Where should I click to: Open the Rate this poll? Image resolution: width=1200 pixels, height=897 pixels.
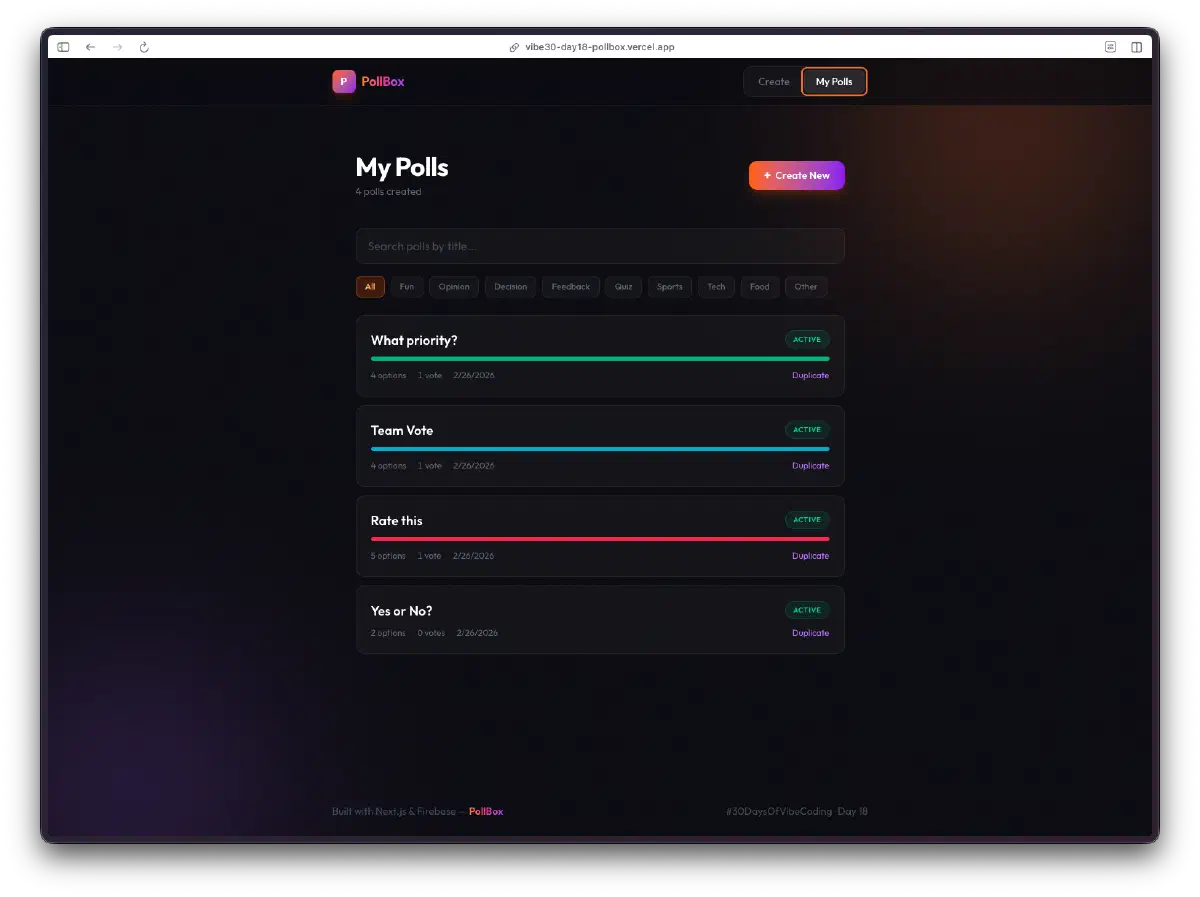tap(600, 536)
